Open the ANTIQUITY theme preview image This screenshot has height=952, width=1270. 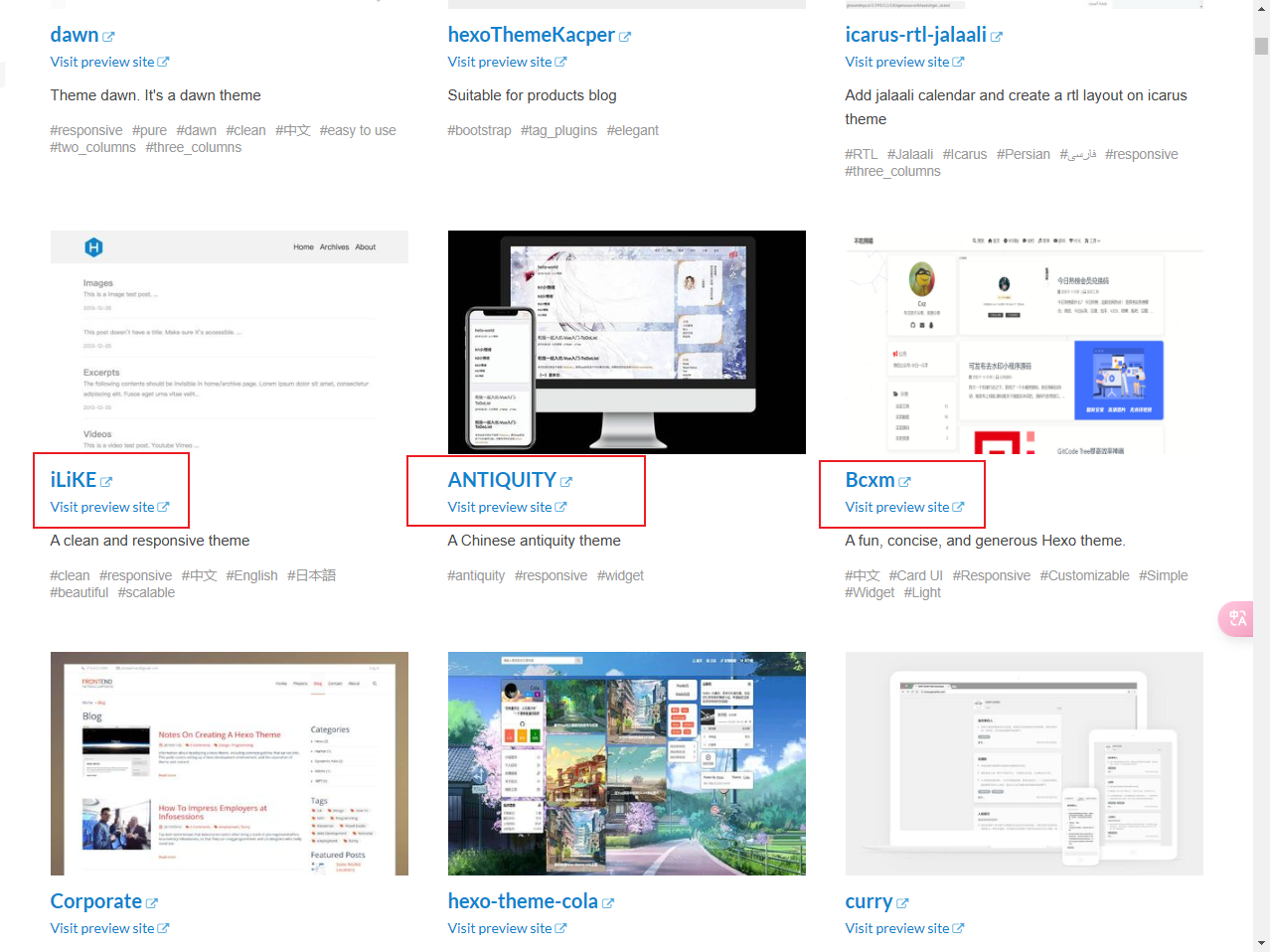tap(627, 342)
